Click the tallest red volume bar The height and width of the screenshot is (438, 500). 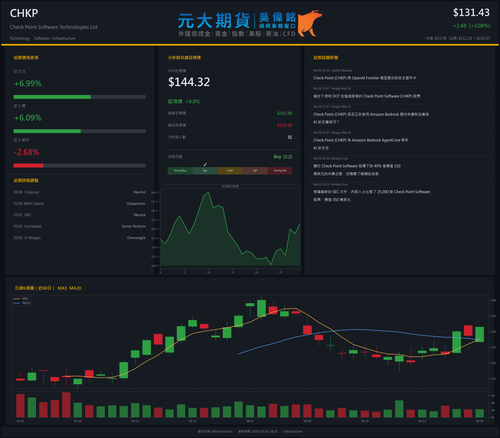coord(66,405)
